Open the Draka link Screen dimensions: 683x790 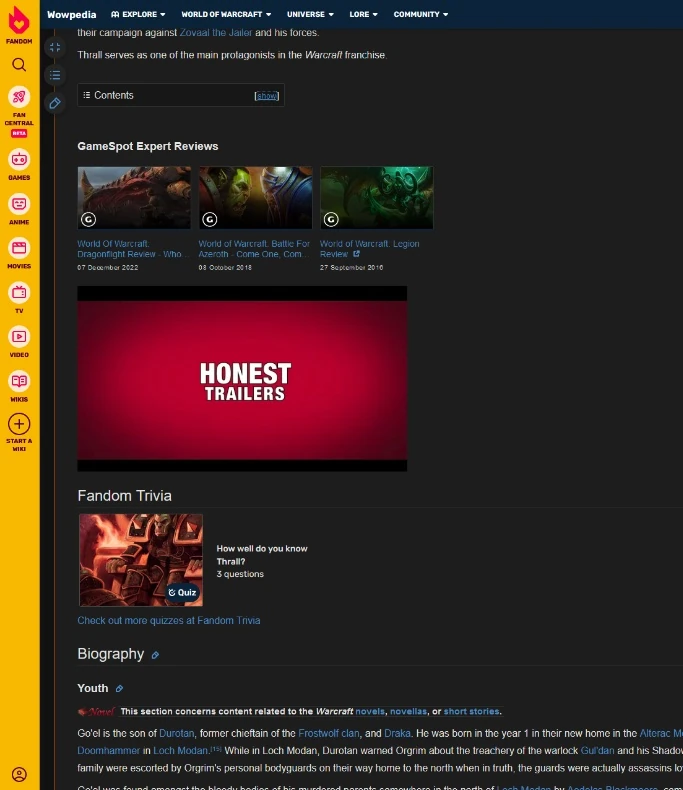point(397,733)
